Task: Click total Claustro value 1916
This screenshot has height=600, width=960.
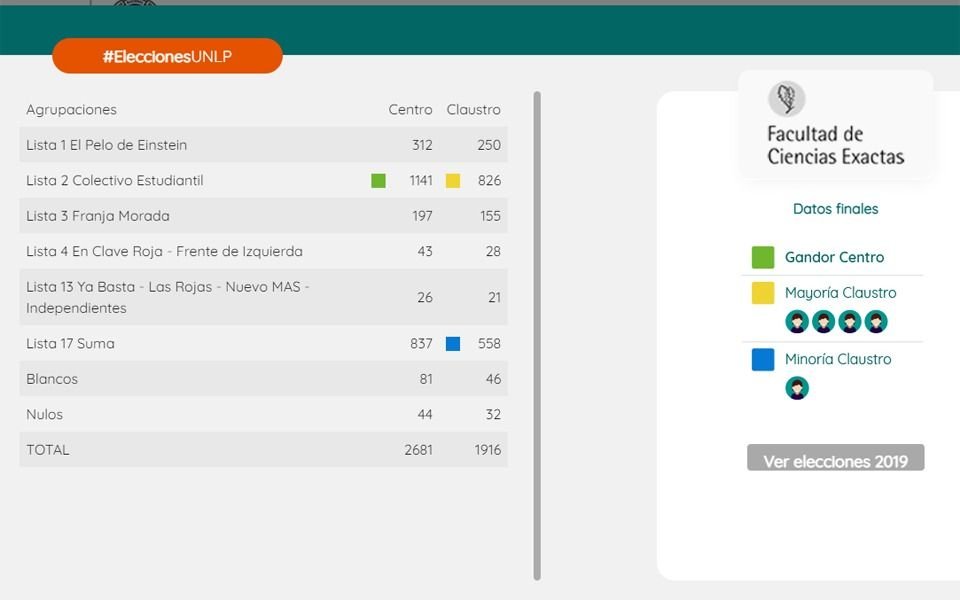Action: (x=487, y=450)
